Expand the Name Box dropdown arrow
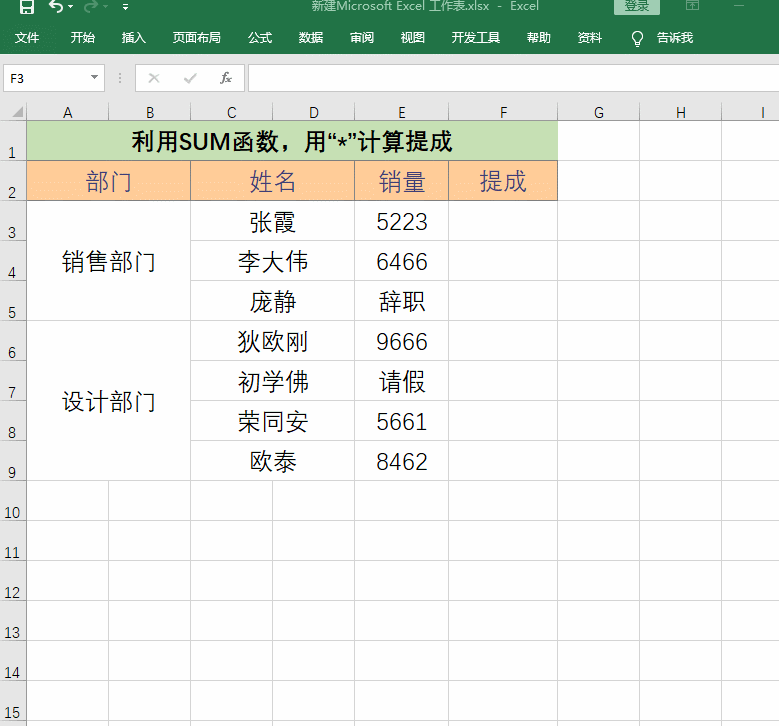Image resolution: width=779 pixels, height=726 pixels. 95,78
